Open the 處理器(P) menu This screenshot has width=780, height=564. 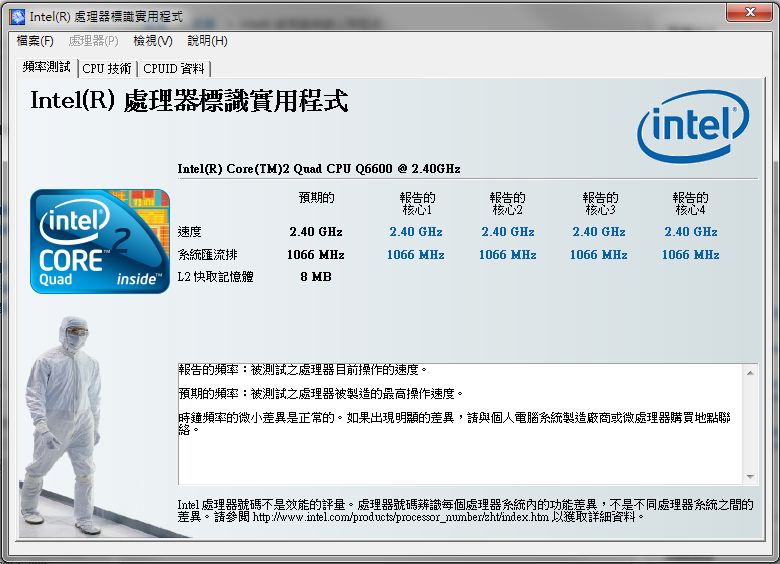(x=94, y=41)
